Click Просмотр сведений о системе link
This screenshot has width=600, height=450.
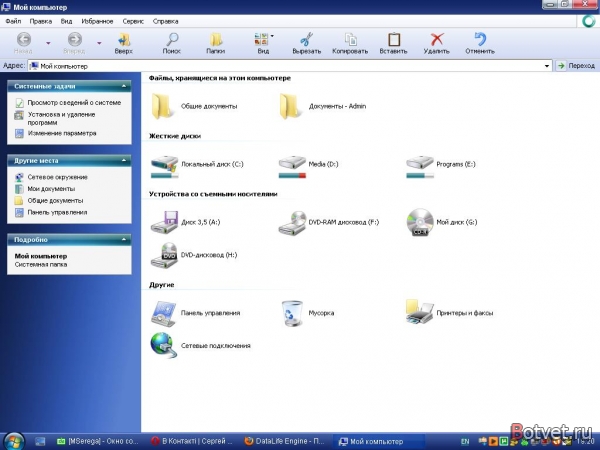(x=74, y=103)
